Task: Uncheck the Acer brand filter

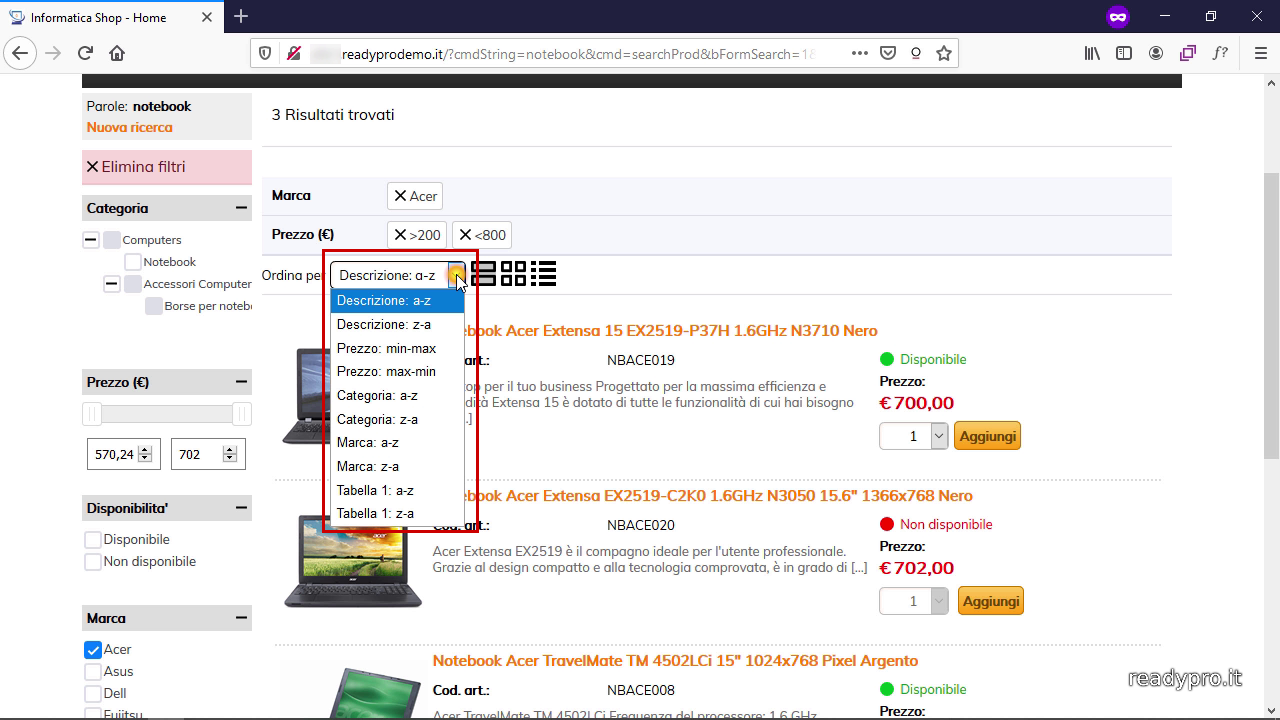Action: (91, 649)
